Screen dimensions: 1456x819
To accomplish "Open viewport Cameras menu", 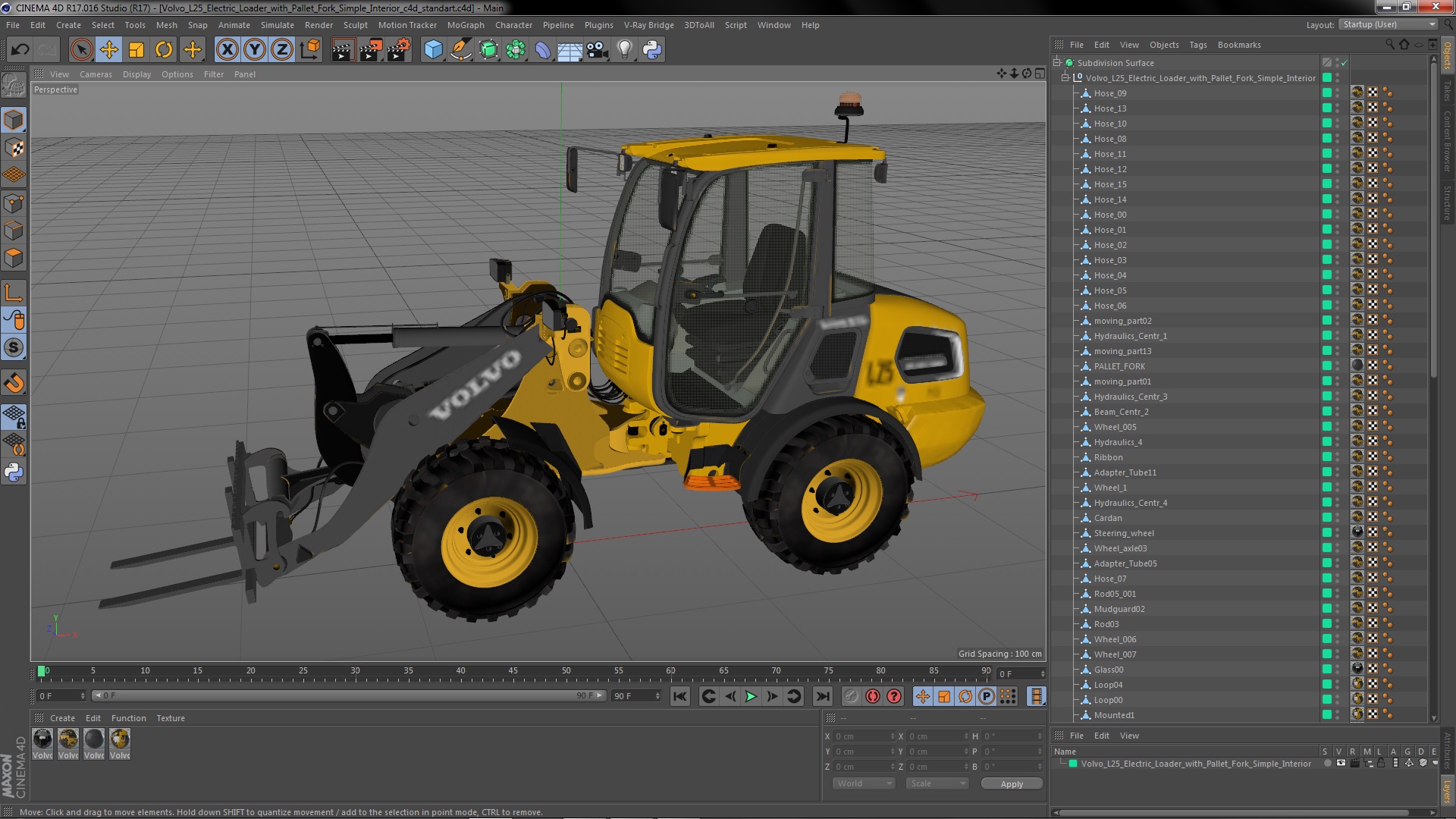I will pos(96,74).
